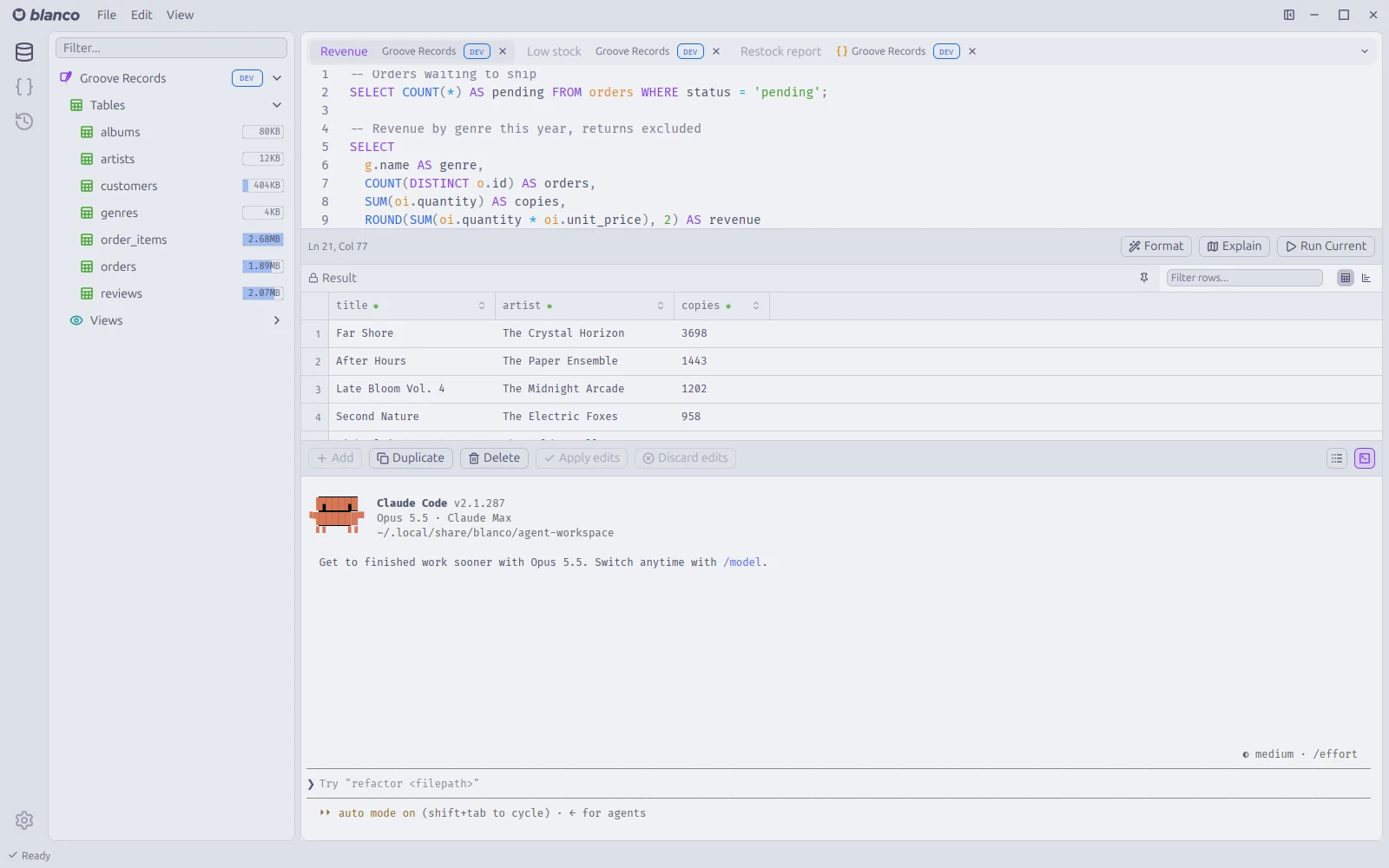Image resolution: width=1389 pixels, height=868 pixels.
Task: Collapse the Groove Records connection
Action: pyautogui.click(x=277, y=78)
